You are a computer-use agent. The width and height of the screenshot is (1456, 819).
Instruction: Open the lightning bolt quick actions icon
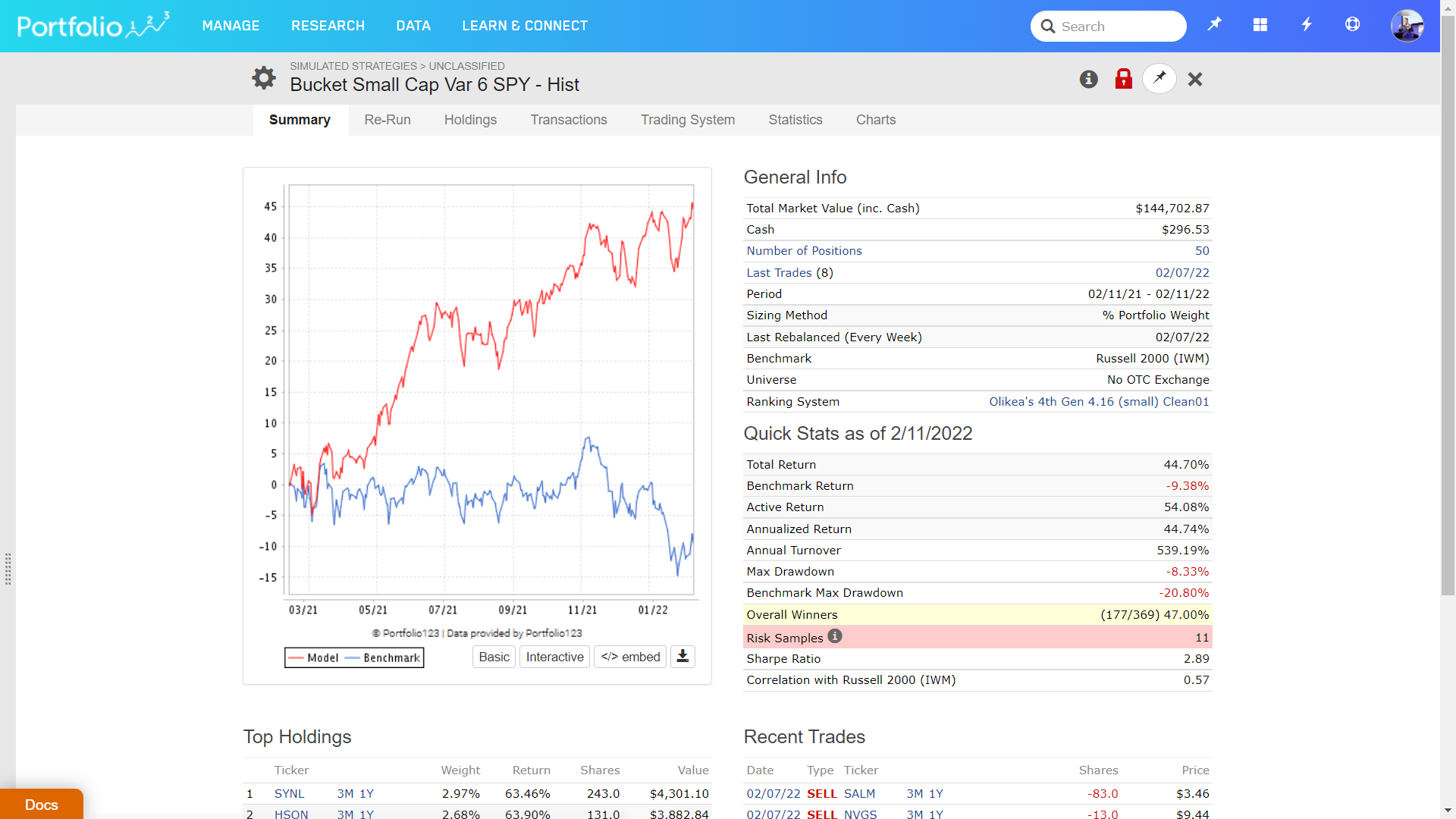(x=1306, y=25)
